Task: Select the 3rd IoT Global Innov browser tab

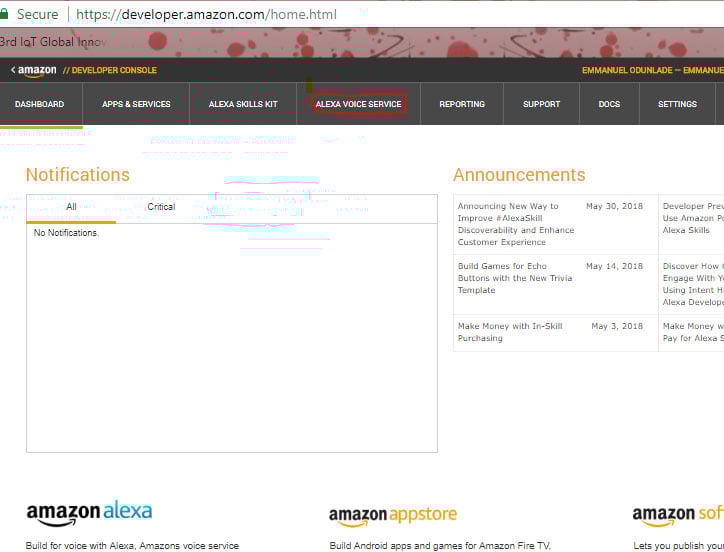Action: 53,42
